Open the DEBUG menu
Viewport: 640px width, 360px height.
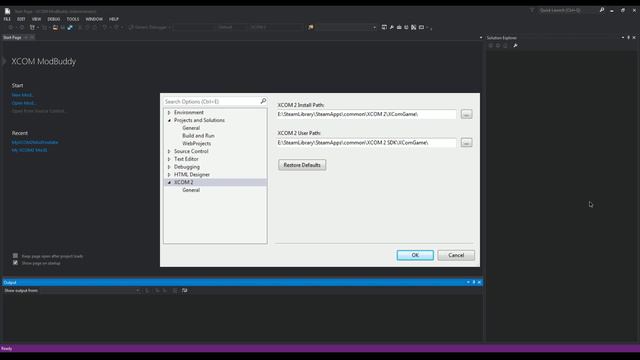pos(53,19)
